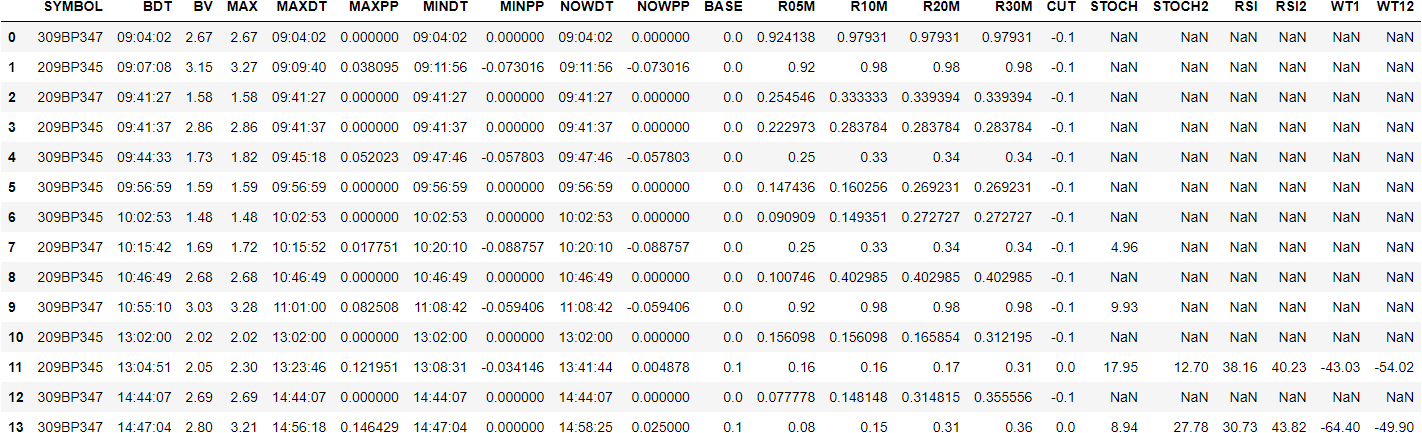Click the MAXPP column header
The width and height of the screenshot is (1422, 433).
(373, 7)
